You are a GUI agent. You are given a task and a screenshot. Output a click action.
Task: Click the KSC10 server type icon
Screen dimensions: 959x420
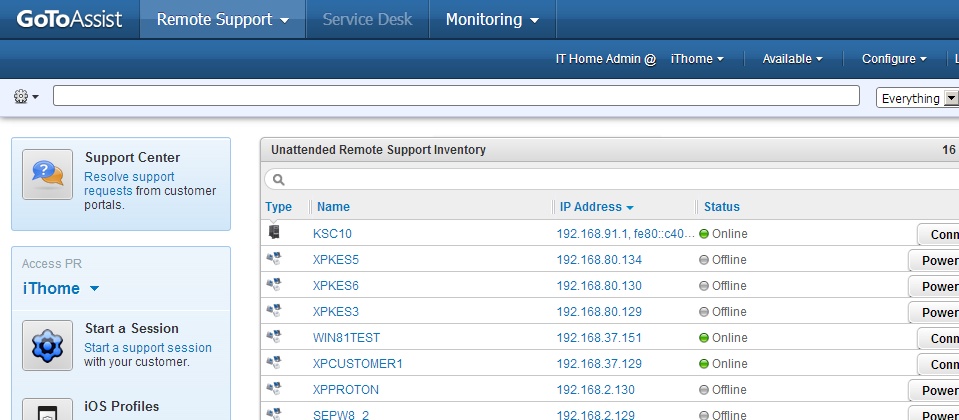point(274,232)
